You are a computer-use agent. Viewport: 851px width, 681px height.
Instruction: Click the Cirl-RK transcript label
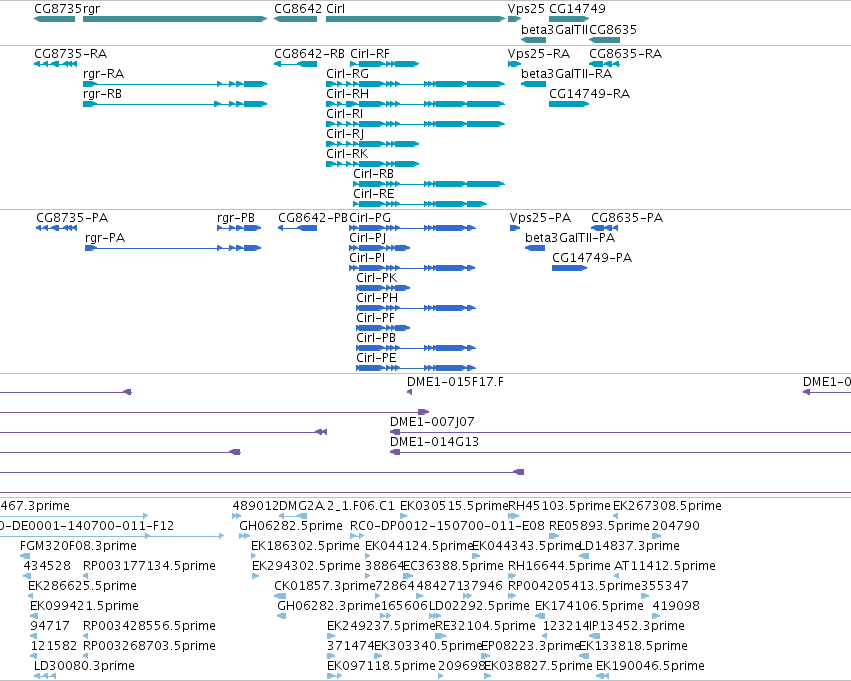(x=347, y=154)
